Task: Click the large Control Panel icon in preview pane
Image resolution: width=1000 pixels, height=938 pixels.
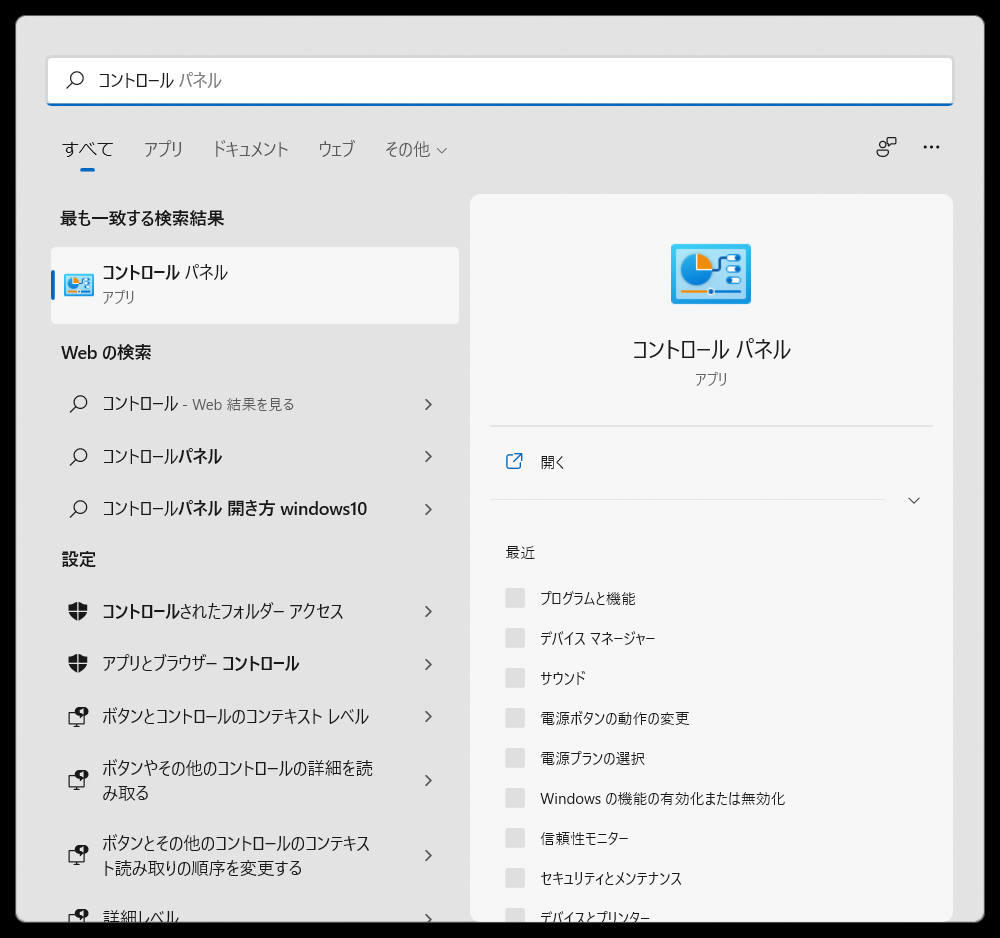Action: (710, 274)
